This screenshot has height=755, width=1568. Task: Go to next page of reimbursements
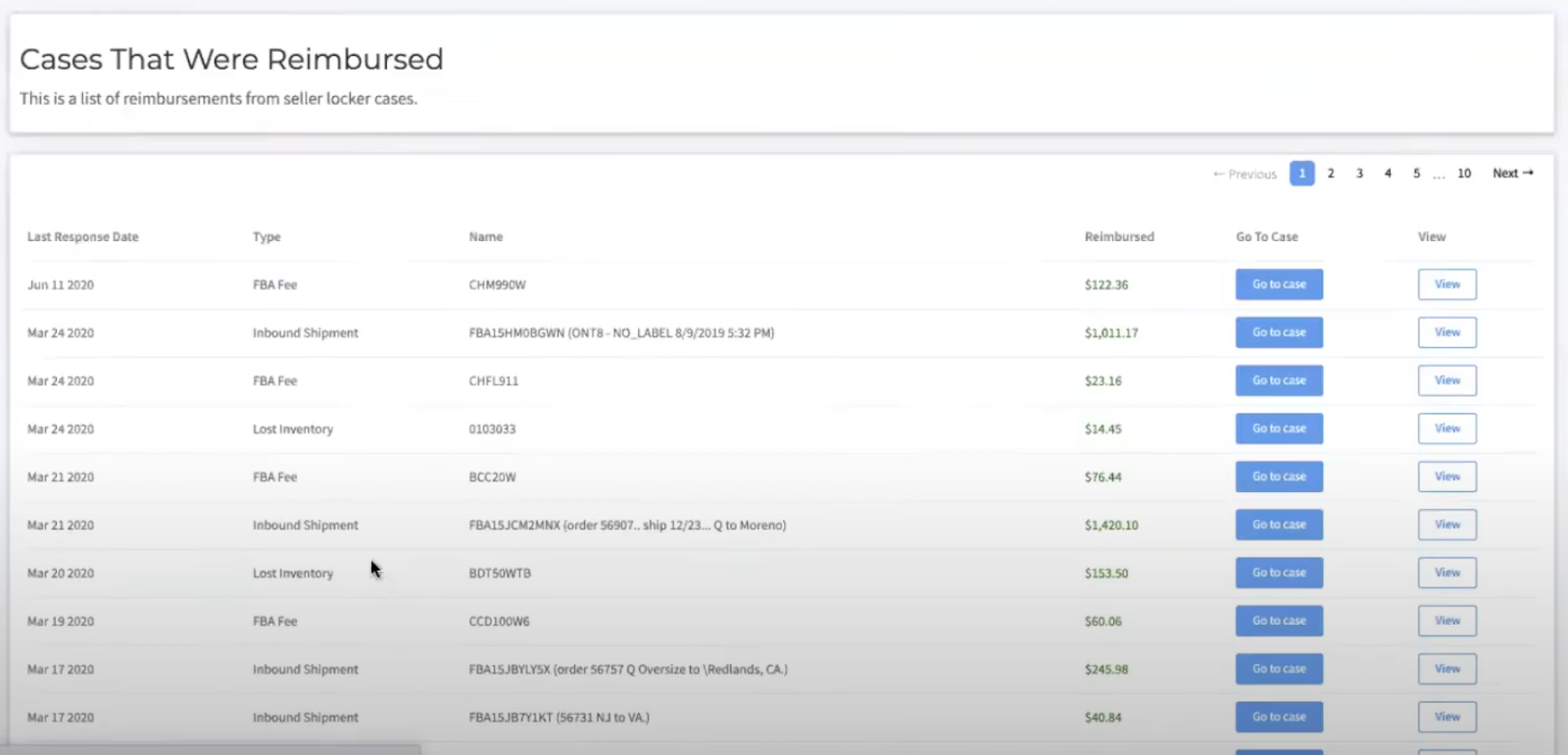click(x=1512, y=174)
